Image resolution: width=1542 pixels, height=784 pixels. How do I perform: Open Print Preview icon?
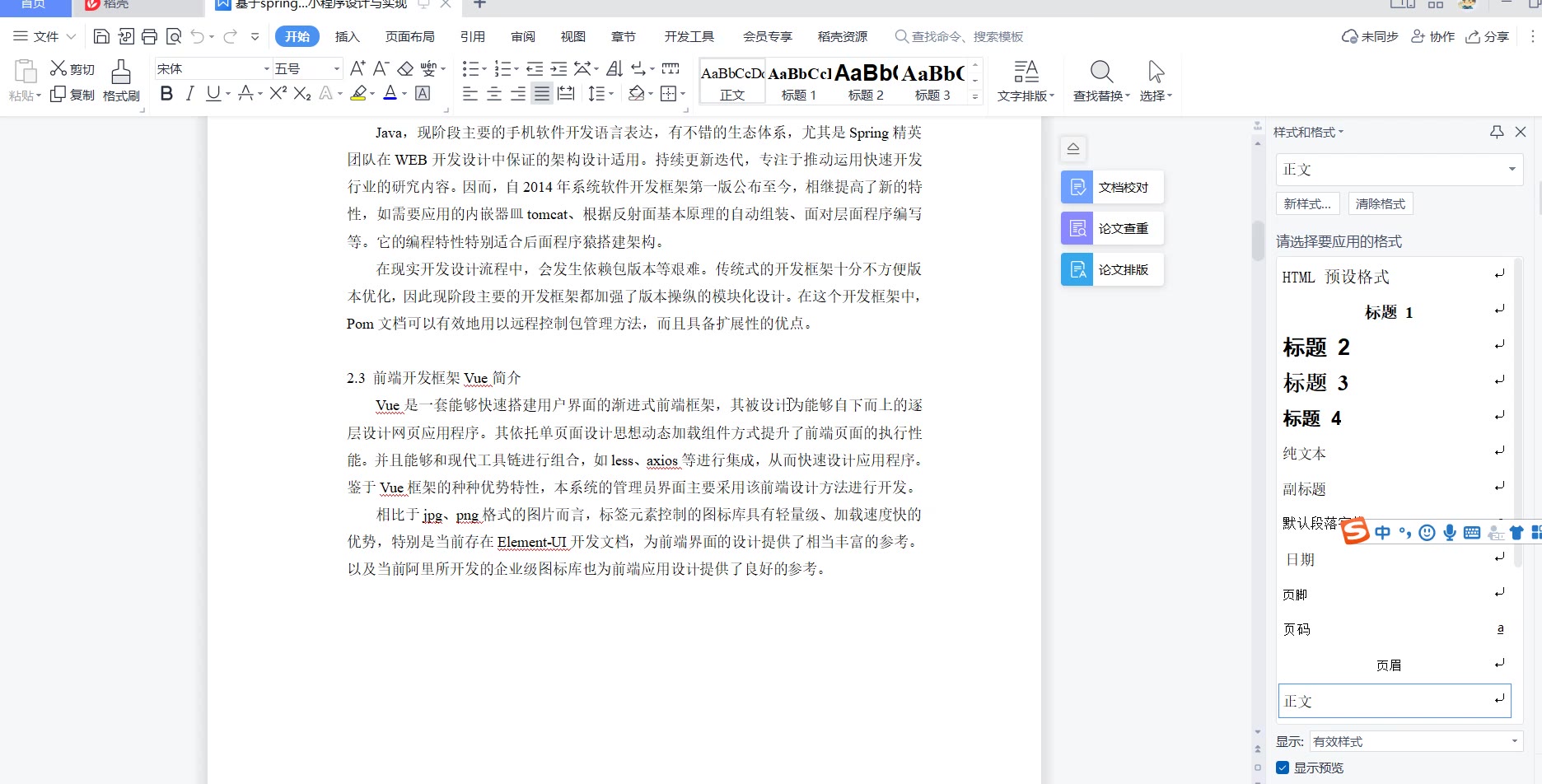pos(173,36)
